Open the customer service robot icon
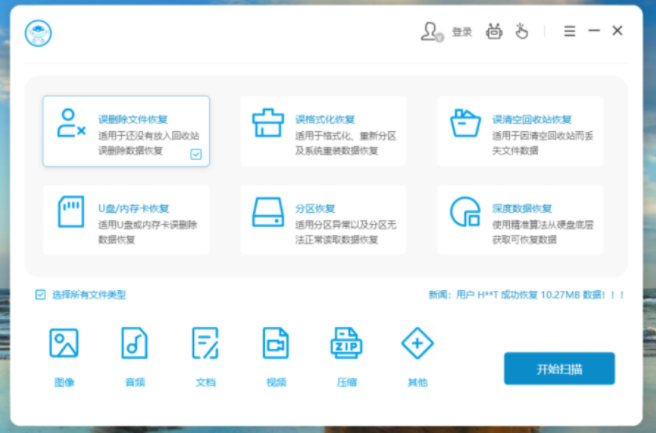 494,31
